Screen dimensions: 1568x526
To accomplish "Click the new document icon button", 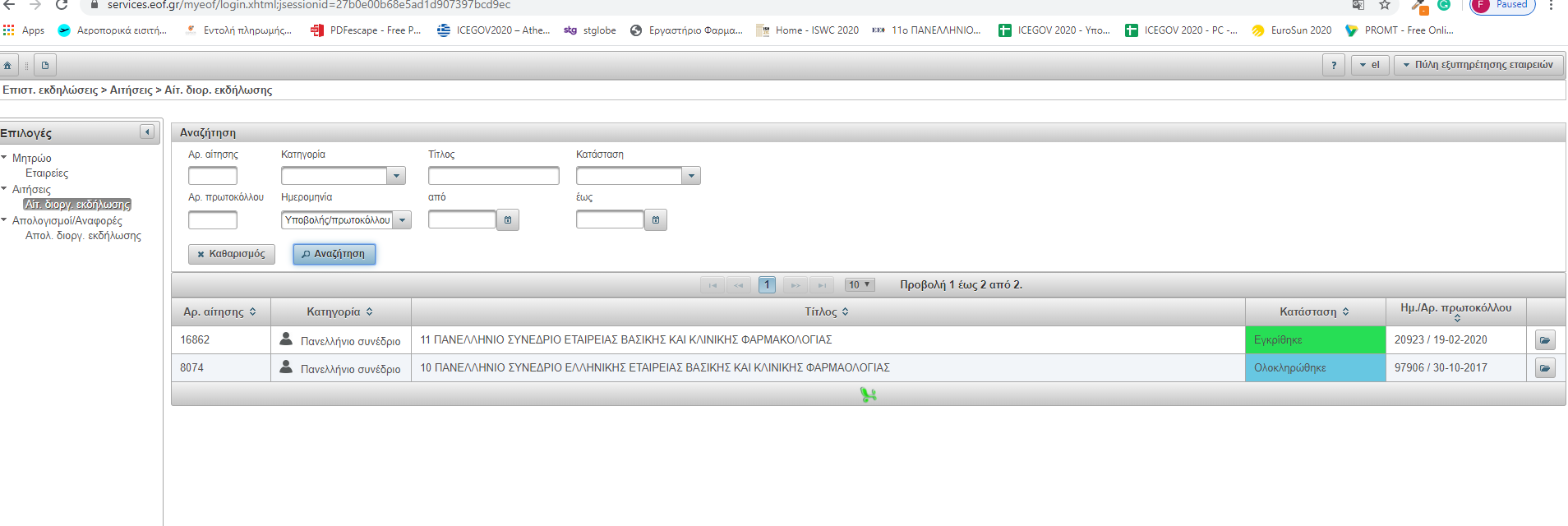I will point(45,65).
